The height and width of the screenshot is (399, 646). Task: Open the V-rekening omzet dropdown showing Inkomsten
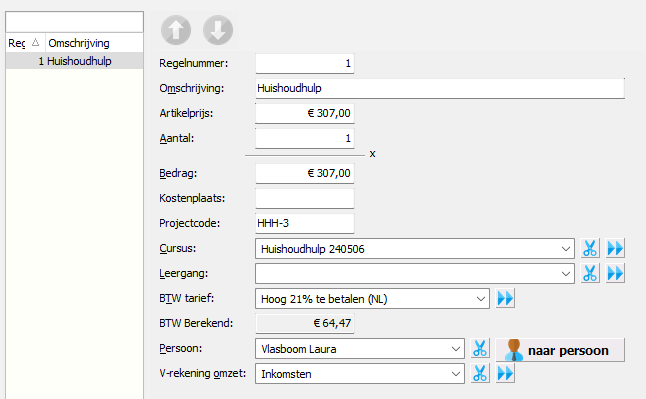[x=360, y=373]
